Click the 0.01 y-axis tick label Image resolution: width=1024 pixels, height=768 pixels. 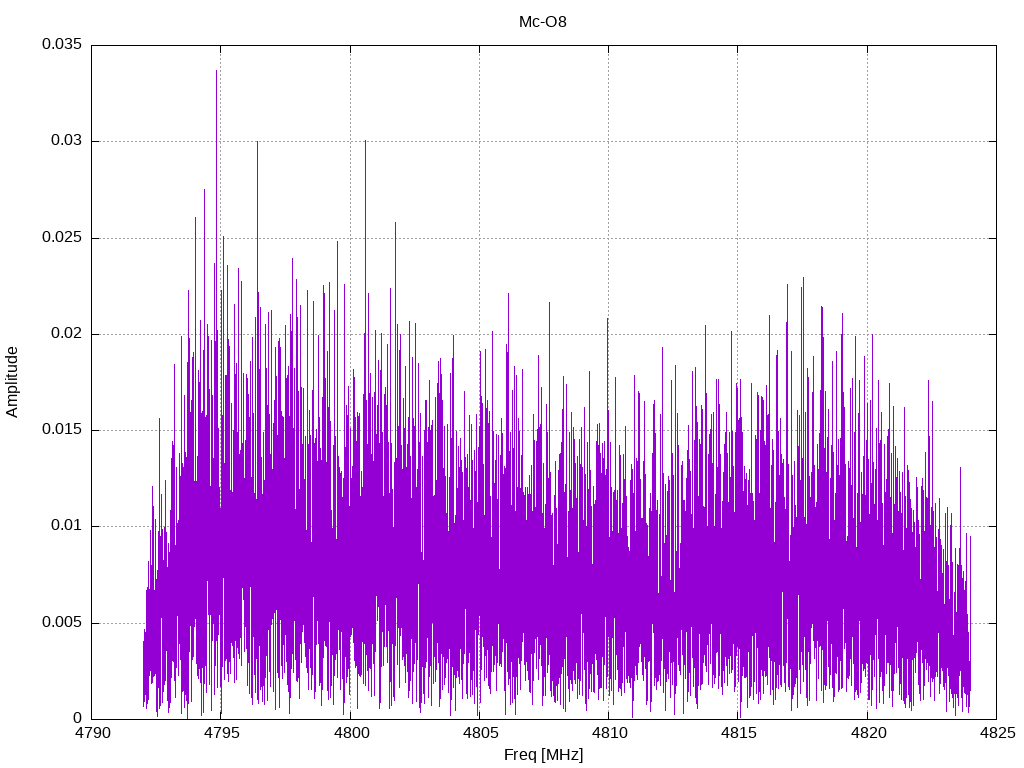pos(67,525)
